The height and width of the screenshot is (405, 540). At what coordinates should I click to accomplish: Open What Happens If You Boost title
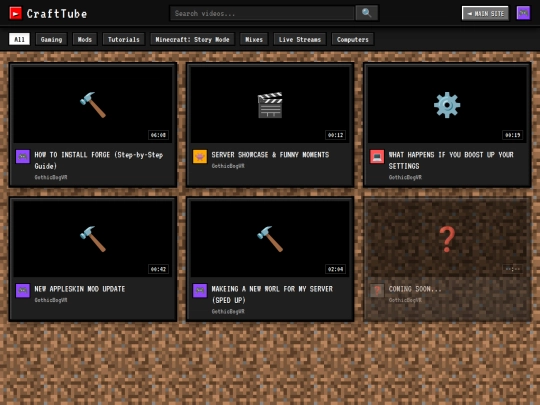[451, 160]
